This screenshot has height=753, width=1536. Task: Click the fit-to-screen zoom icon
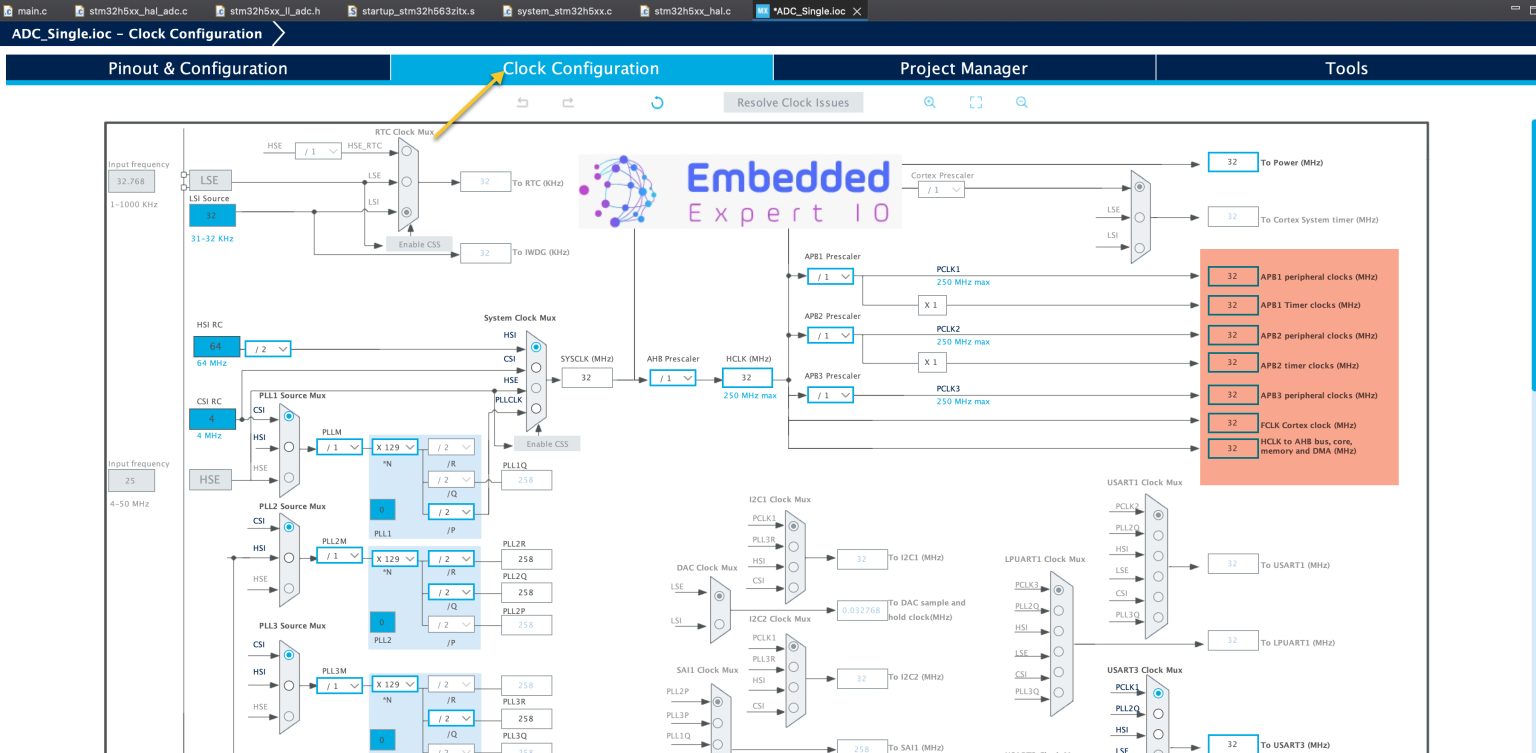[x=976, y=103]
